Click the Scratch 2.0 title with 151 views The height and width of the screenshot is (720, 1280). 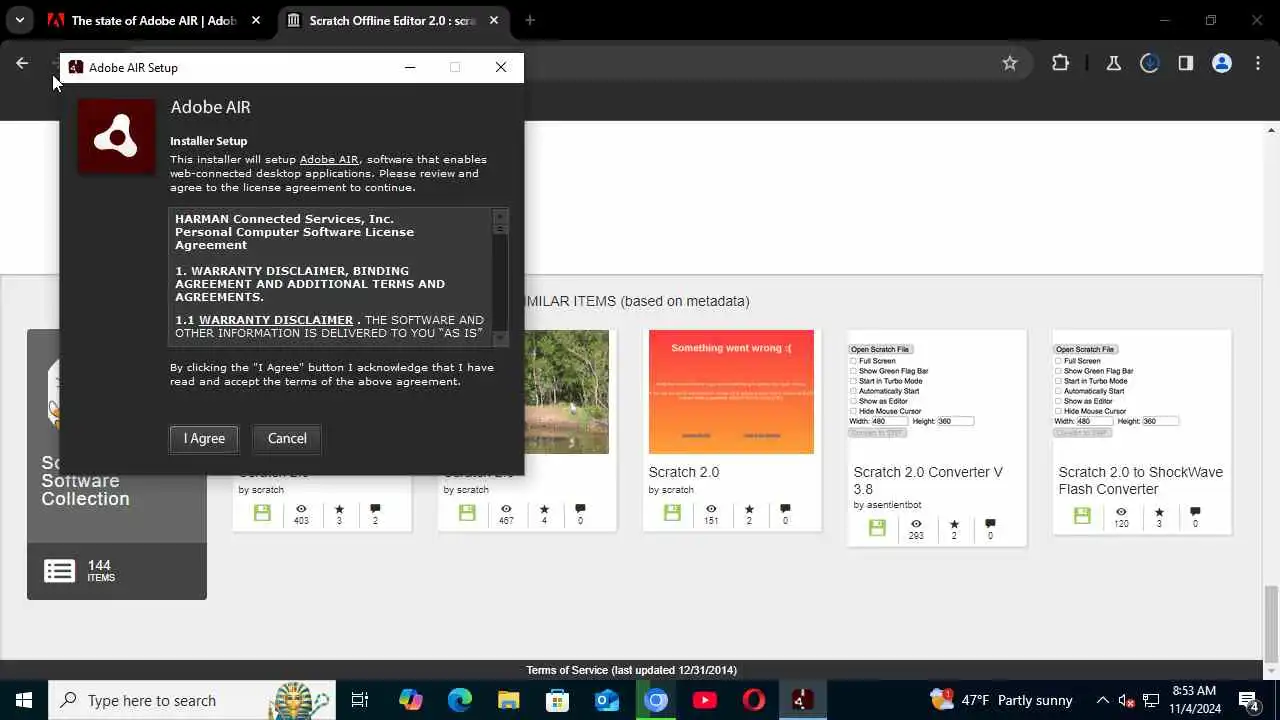coord(684,472)
